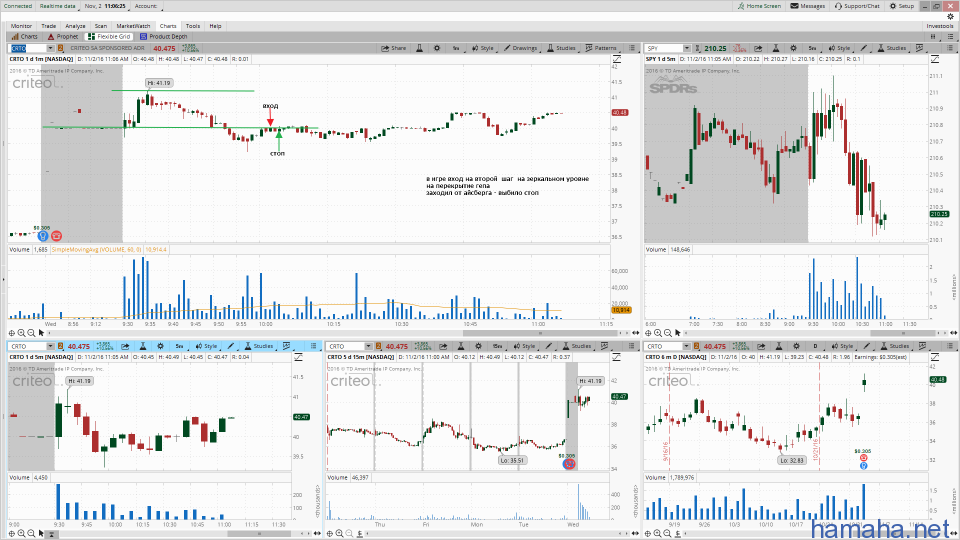960x540 pixels.
Task: Open the Product Depth sub-tab
Action: [x=163, y=36]
